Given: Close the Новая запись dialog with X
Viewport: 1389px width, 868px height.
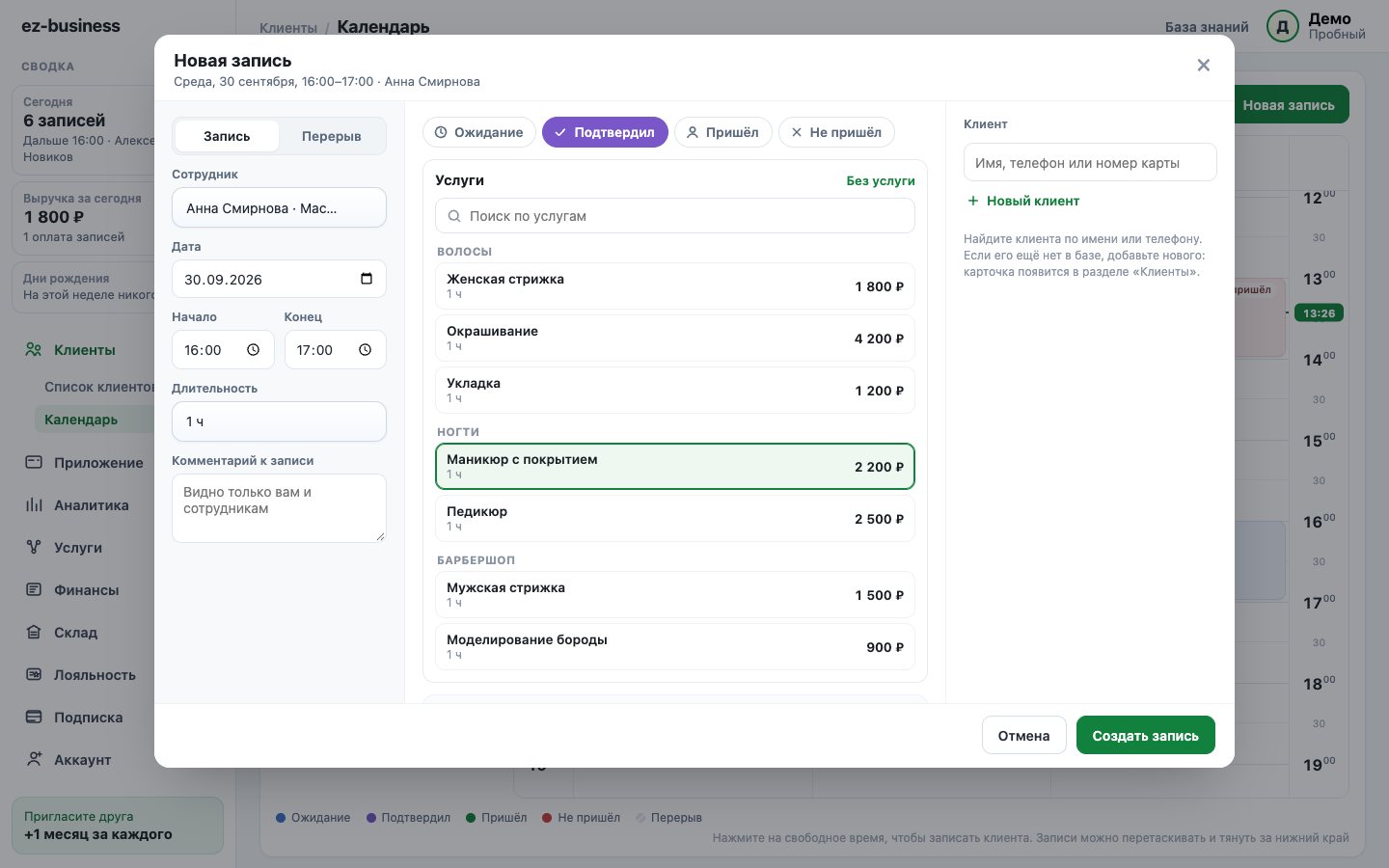Looking at the screenshot, I should pos(1203,66).
